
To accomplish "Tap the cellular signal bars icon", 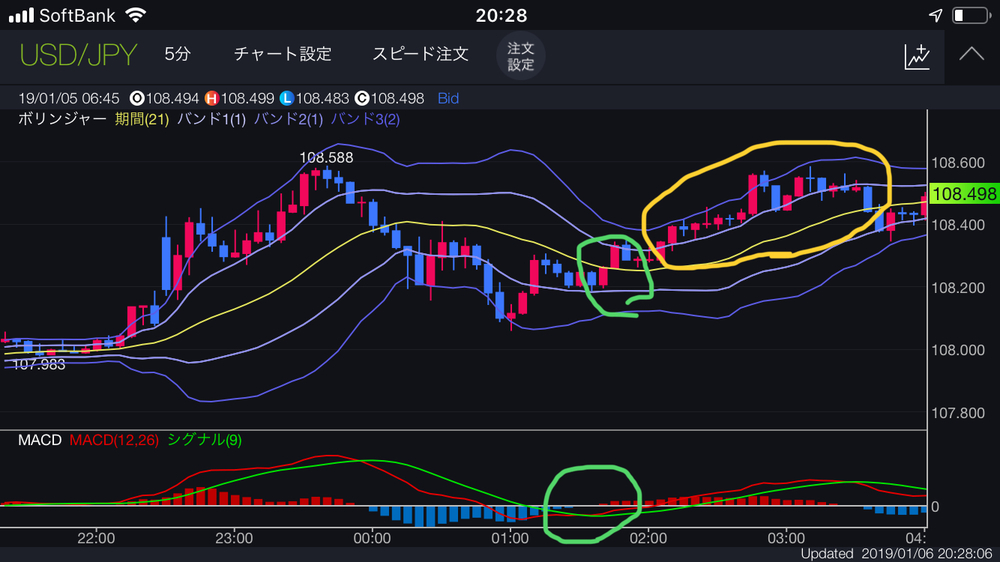I will pos(21,15).
